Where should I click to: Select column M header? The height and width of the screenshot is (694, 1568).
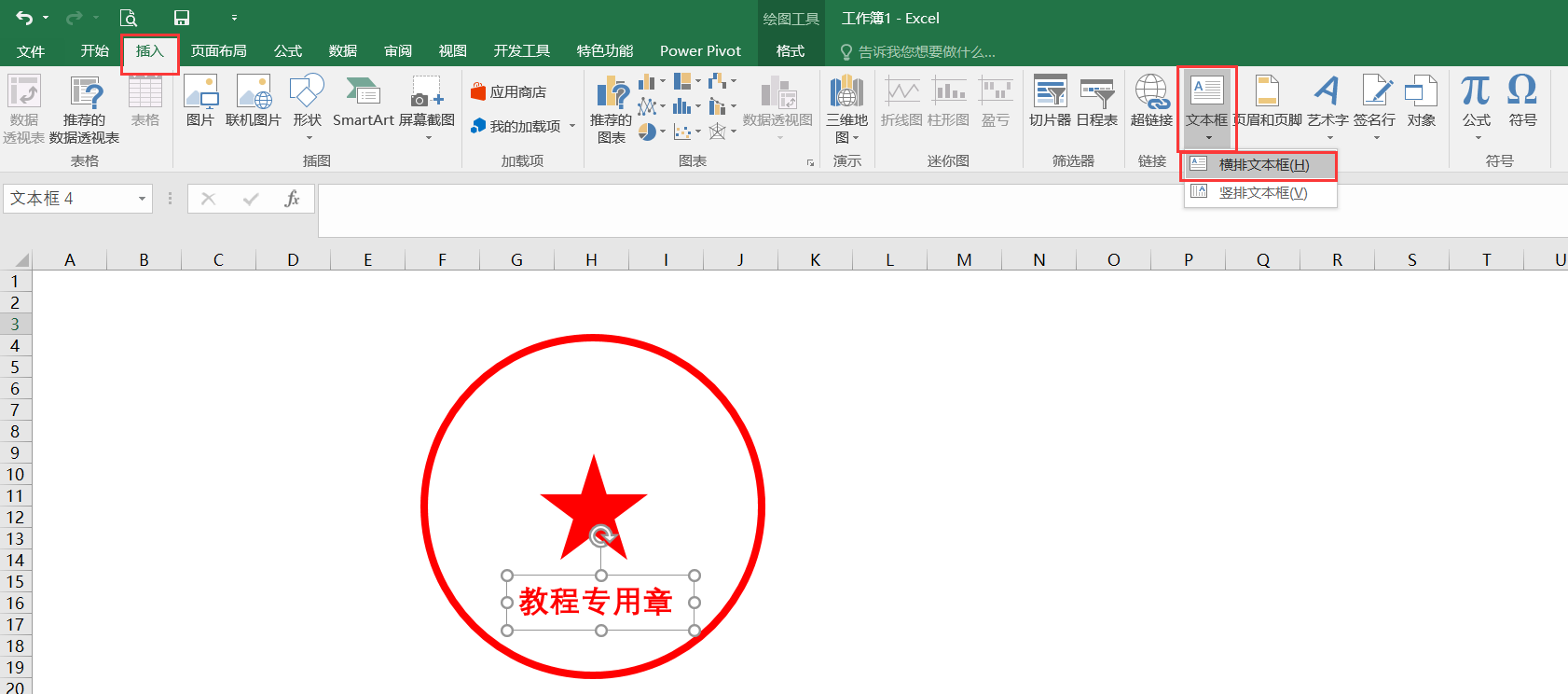pos(964,260)
